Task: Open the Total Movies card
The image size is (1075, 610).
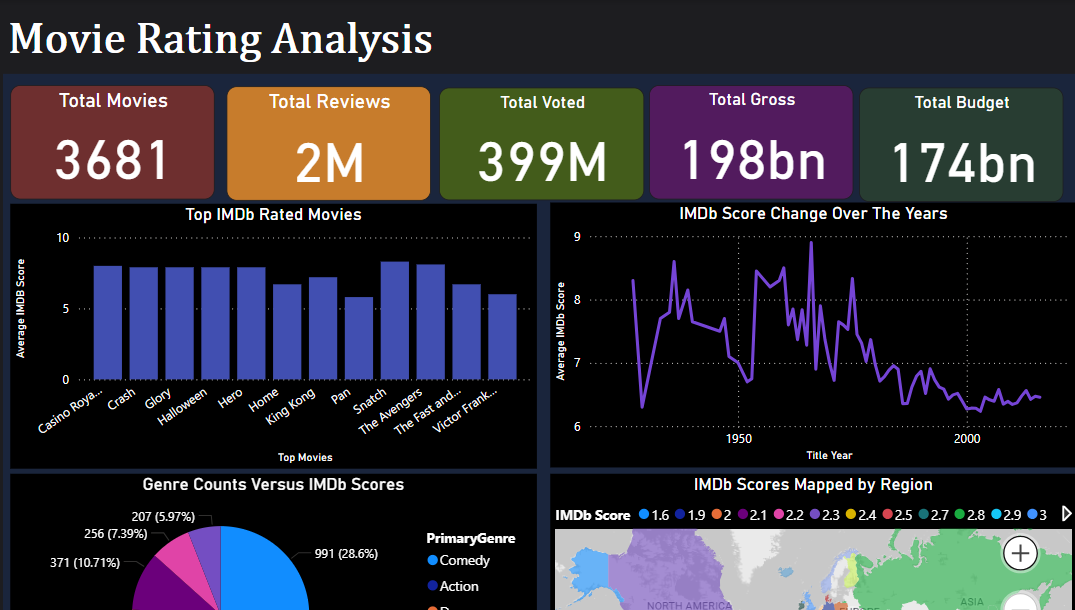Action: coord(112,142)
